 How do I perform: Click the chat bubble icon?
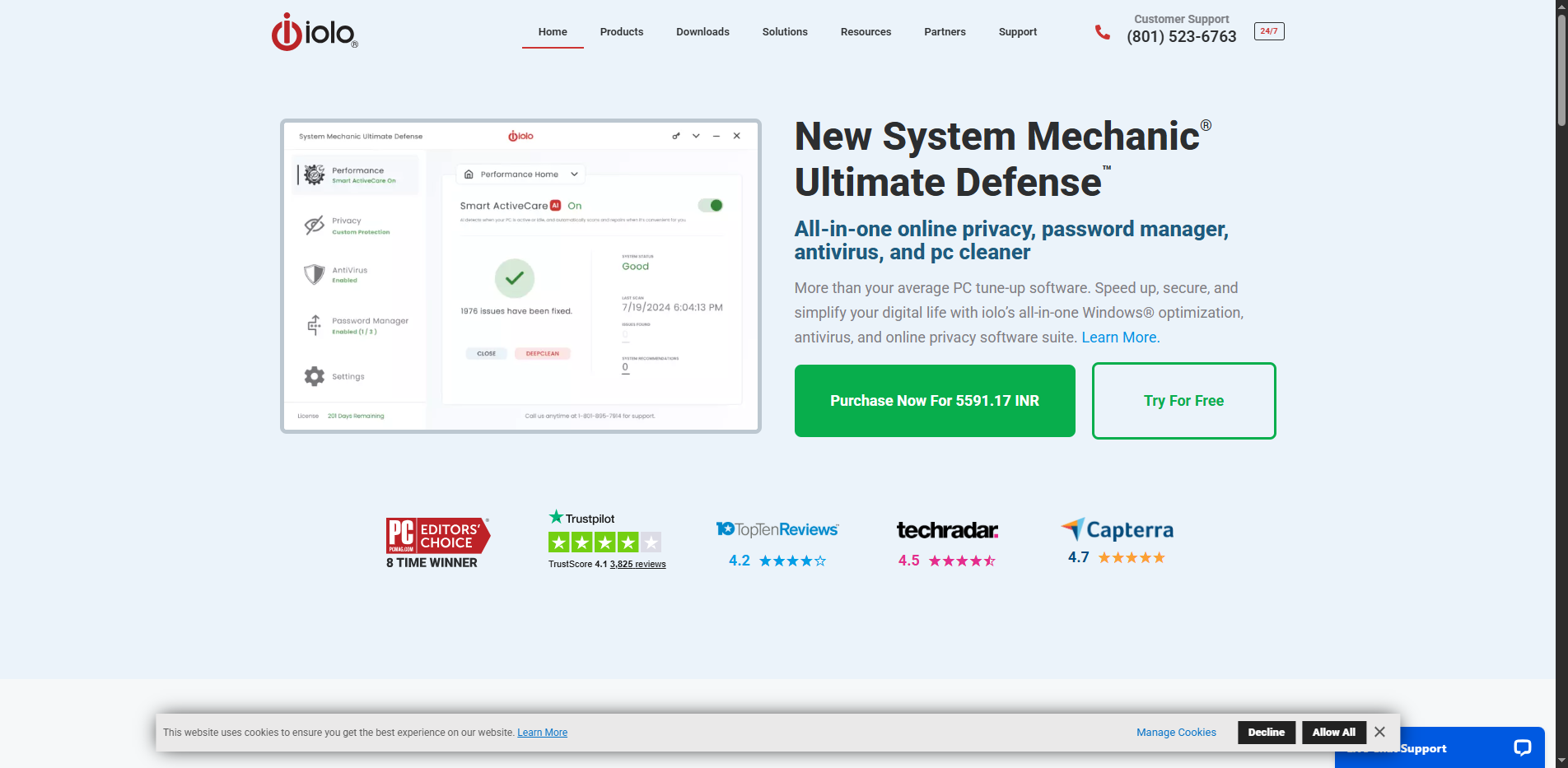point(1522,747)
